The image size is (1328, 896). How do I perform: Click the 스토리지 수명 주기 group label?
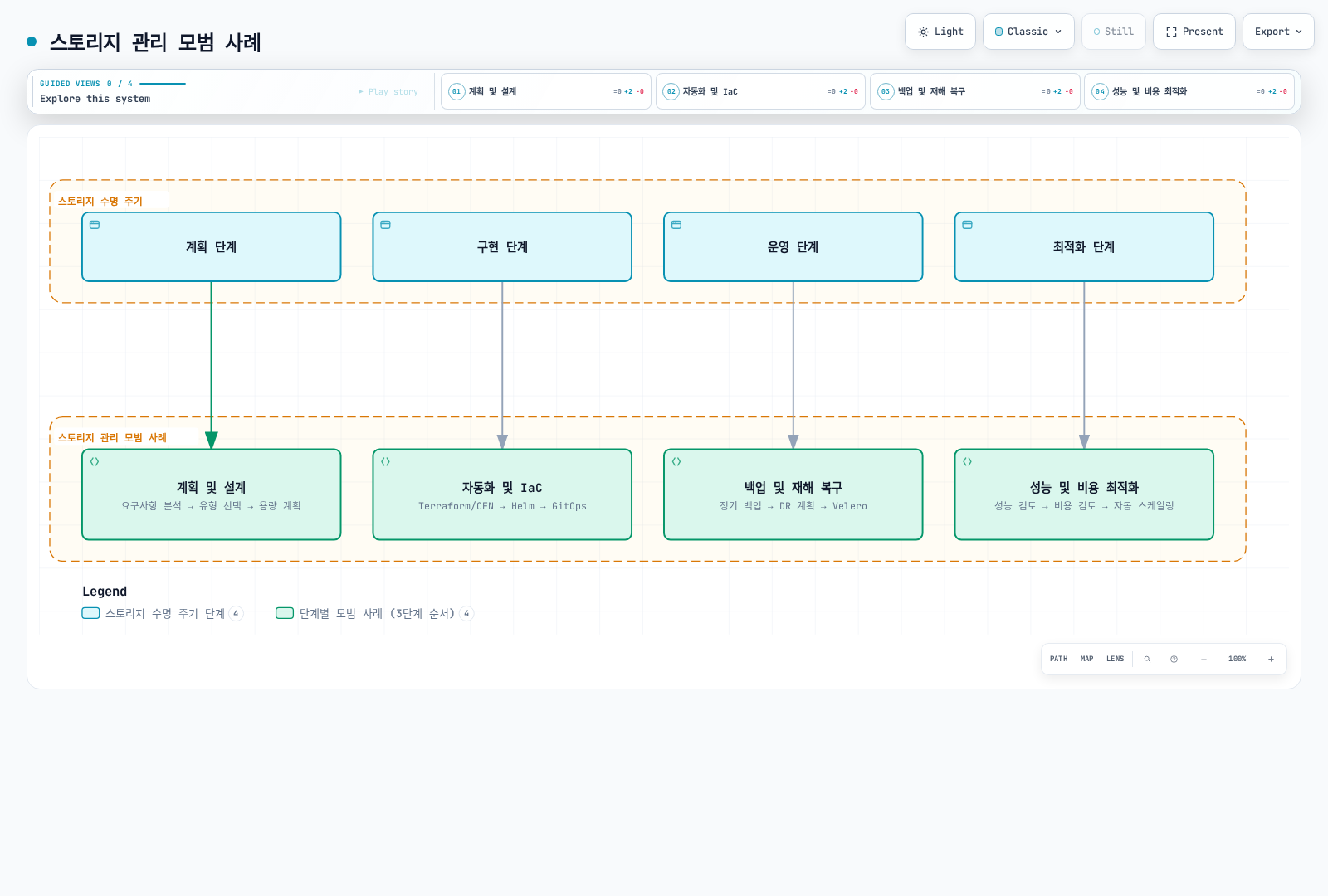(x=100, y=201)
